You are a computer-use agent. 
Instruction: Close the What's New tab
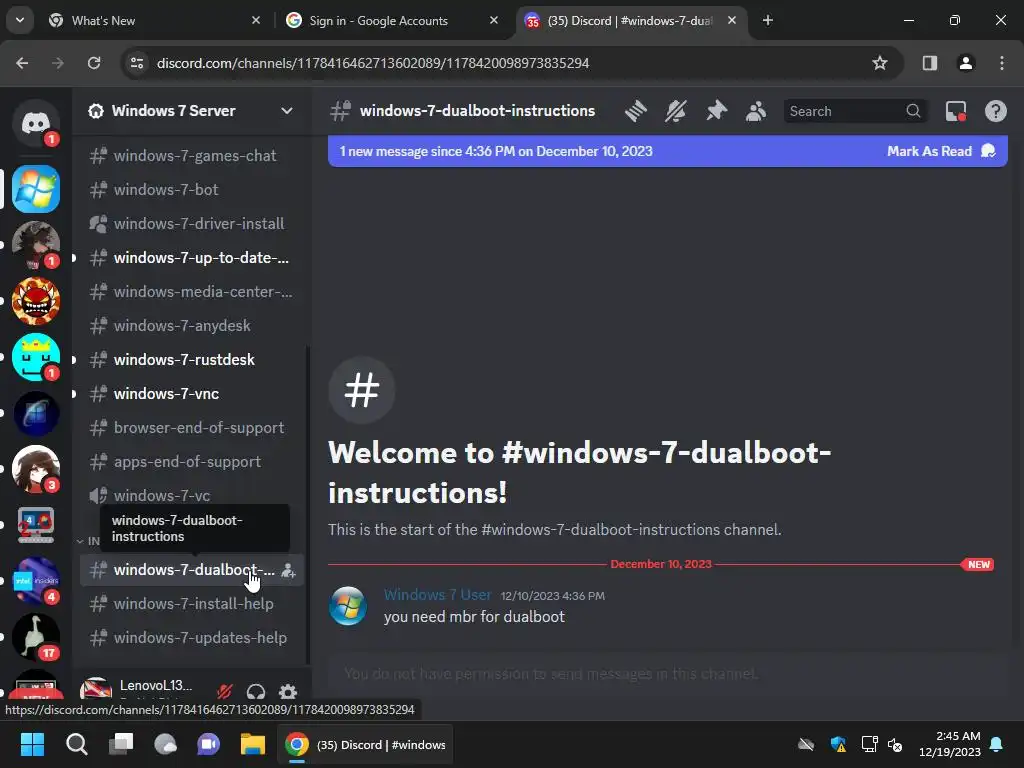point(256,20)
